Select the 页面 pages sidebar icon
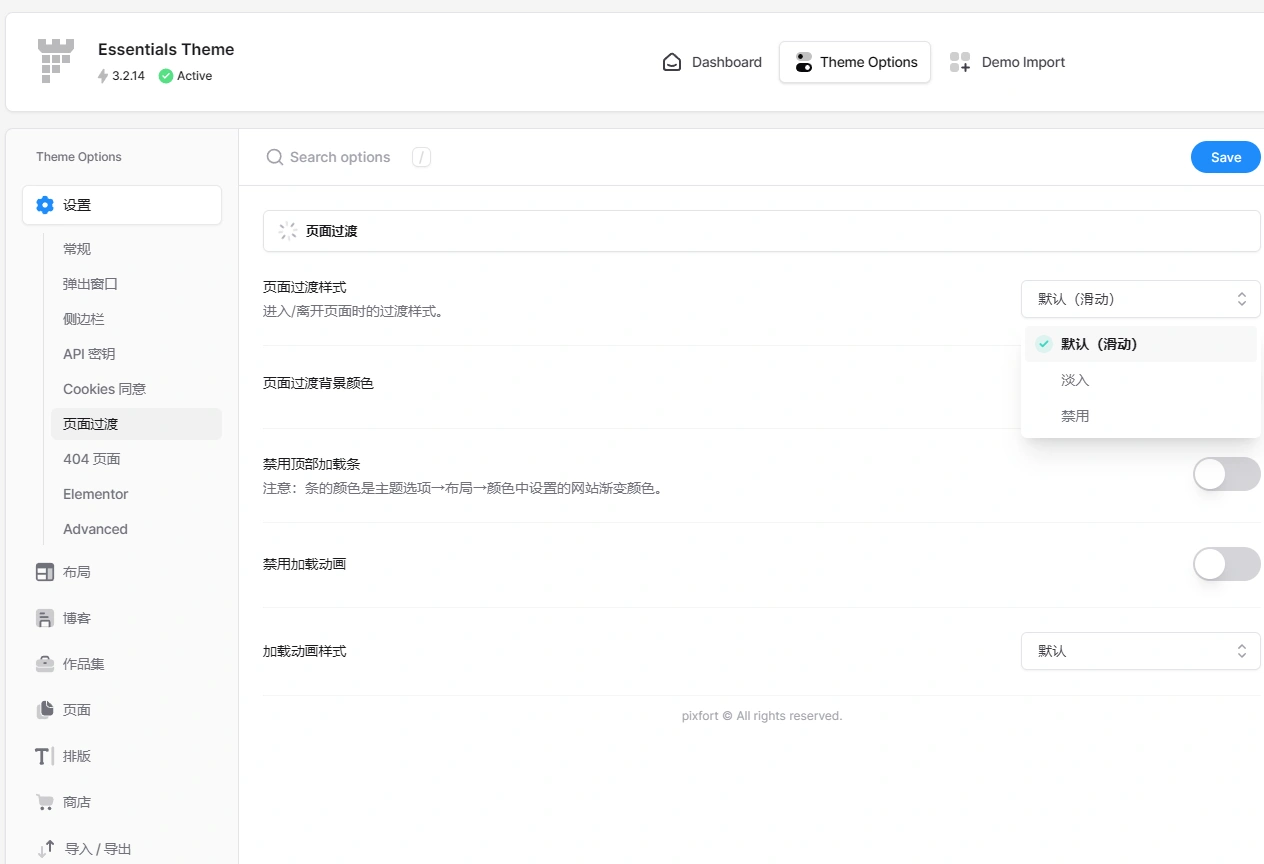The image size is (1264, 864). [x=45, y=709]
